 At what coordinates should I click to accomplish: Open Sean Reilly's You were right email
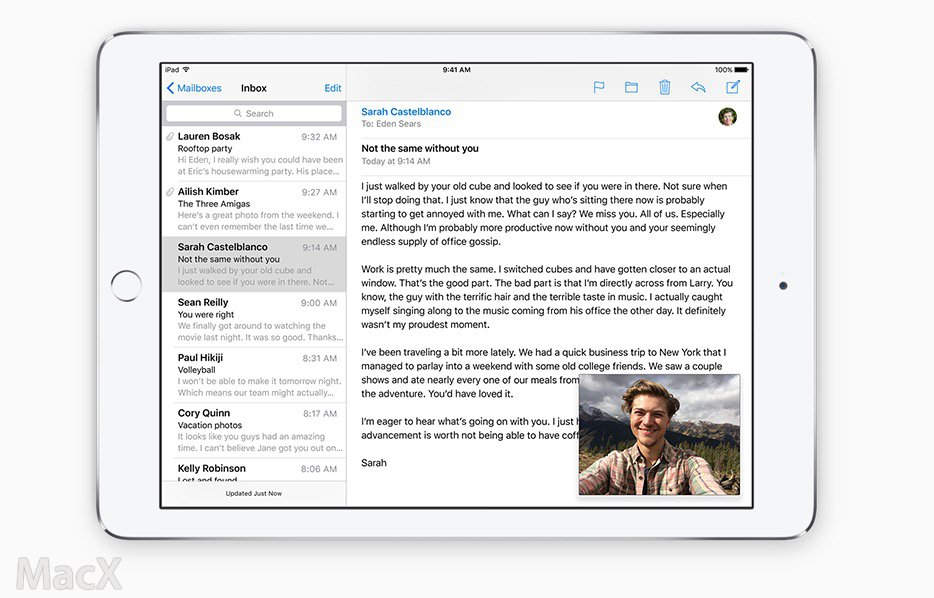tap(254, 319)
